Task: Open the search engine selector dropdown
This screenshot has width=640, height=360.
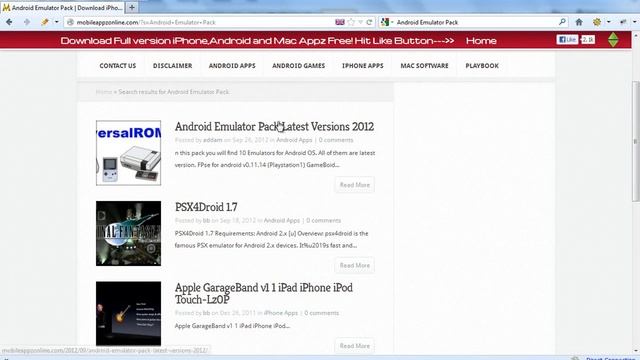Action: click(387, 22)
